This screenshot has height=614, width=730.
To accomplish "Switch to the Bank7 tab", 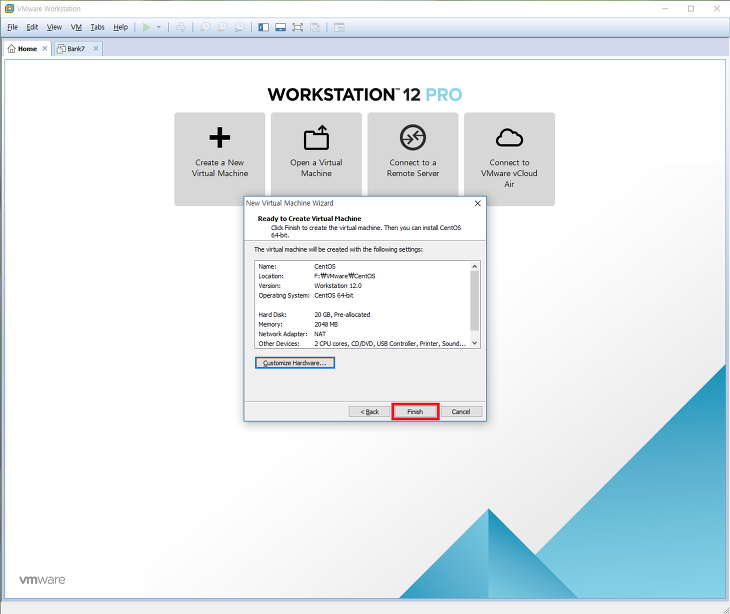I will pyautogui.click(x=76, y=49).
